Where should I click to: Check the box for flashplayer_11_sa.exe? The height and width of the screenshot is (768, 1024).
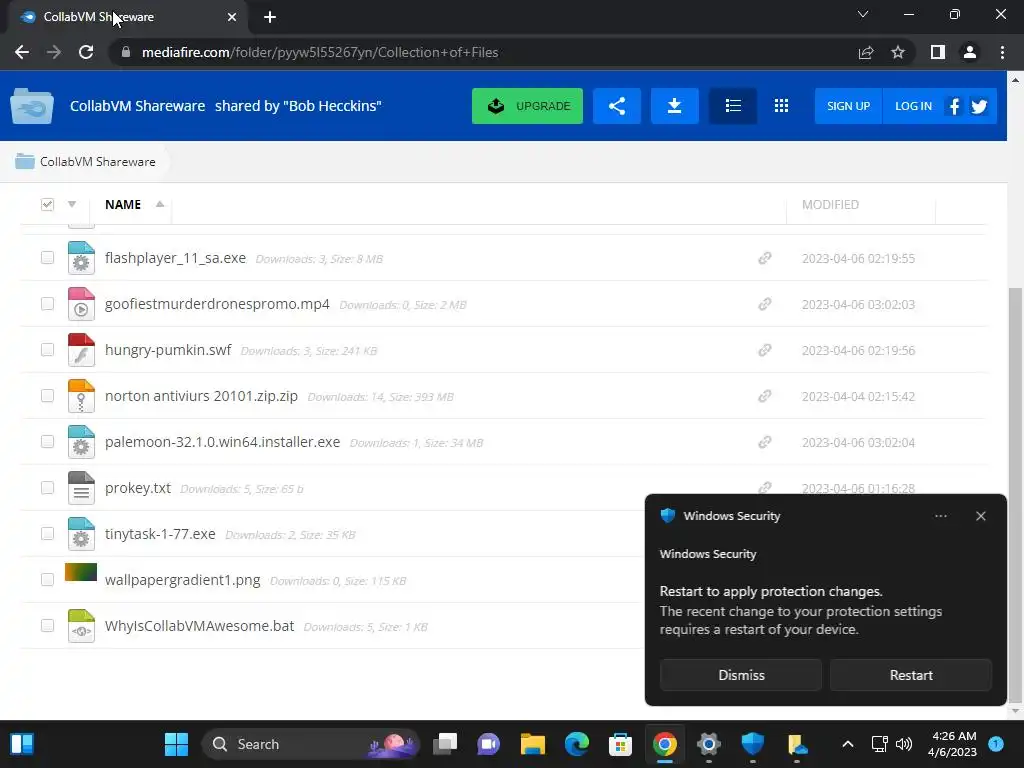(x=47, y=257)
